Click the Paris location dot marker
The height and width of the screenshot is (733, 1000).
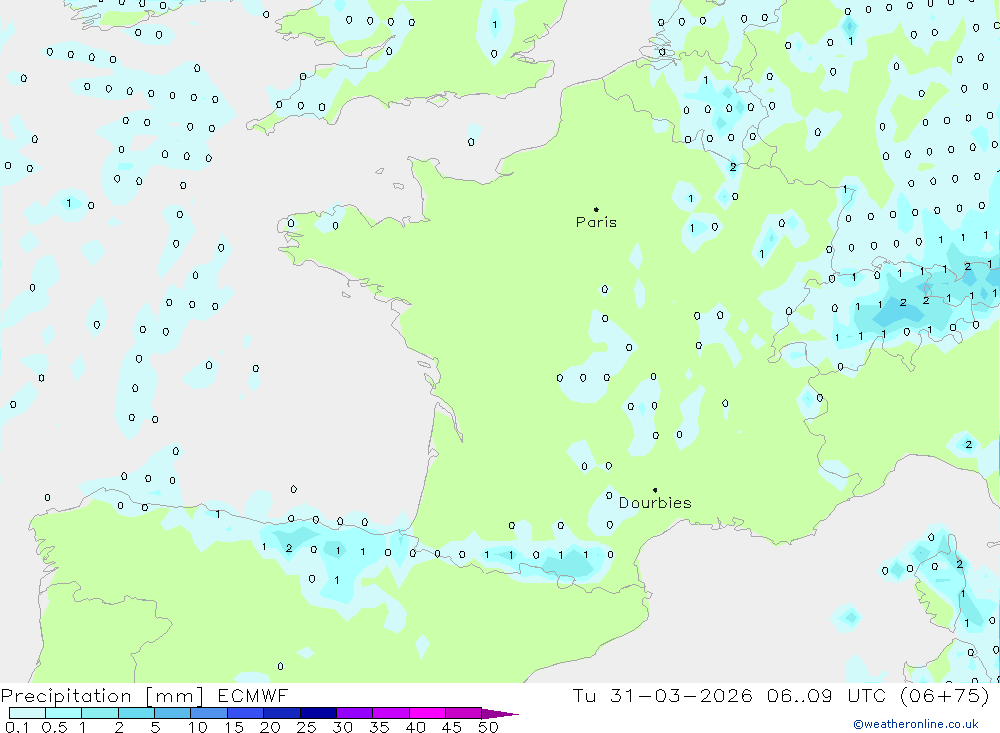coord(596,209)
